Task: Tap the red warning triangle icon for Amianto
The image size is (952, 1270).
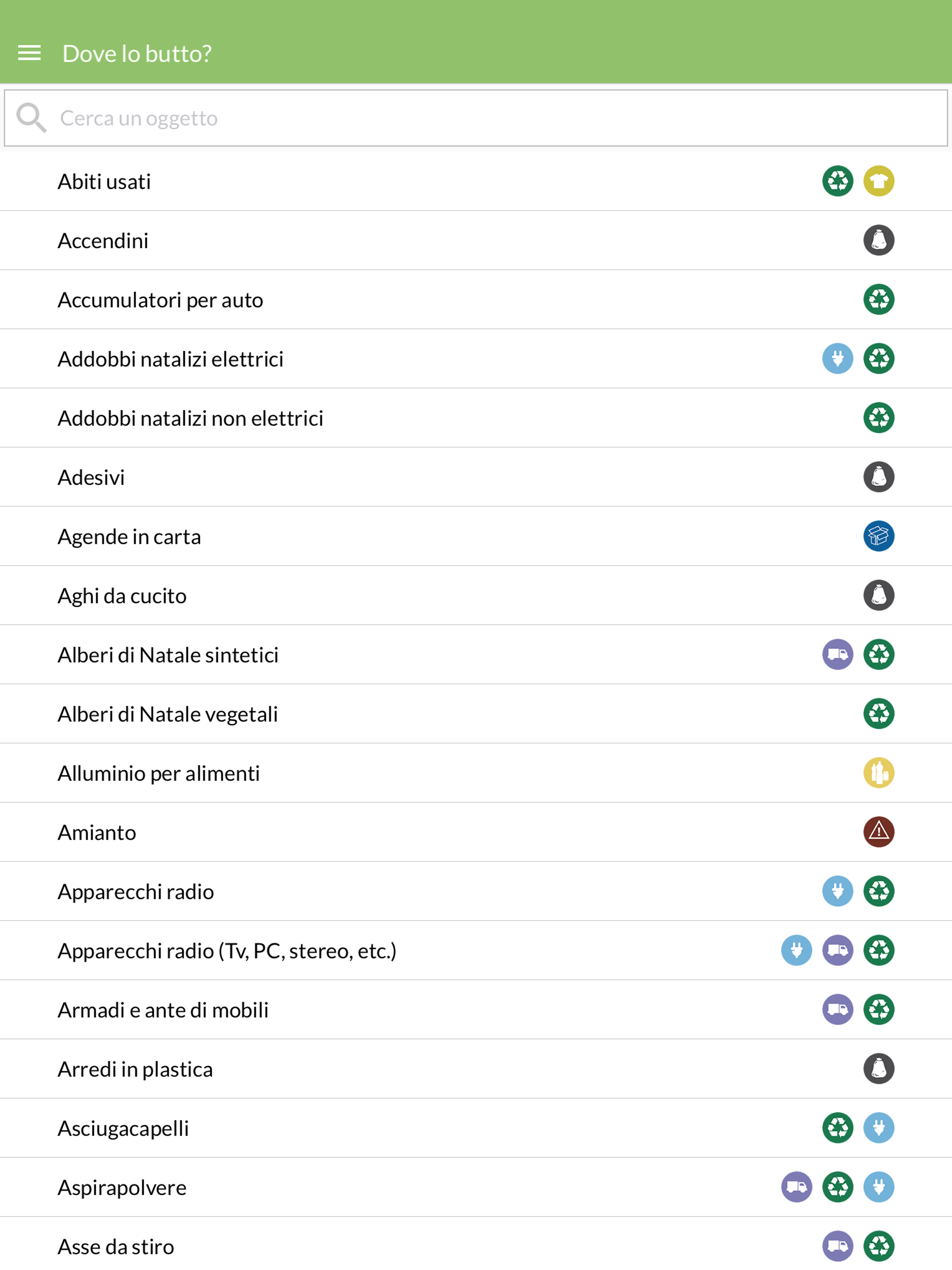Action: click(x=879, y=832)
